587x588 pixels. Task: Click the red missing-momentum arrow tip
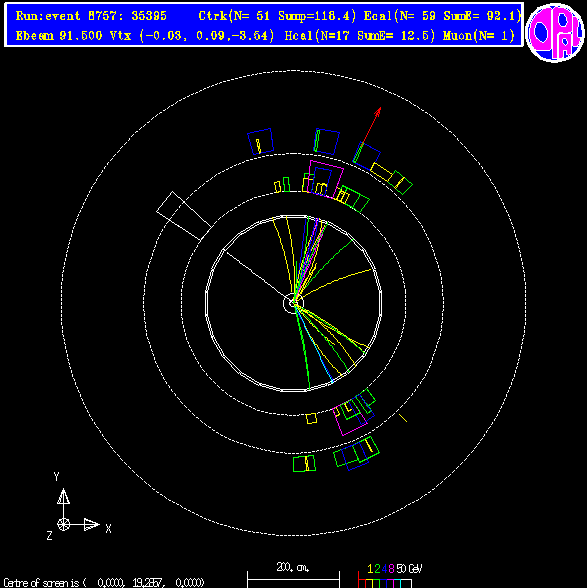(379, 111)
